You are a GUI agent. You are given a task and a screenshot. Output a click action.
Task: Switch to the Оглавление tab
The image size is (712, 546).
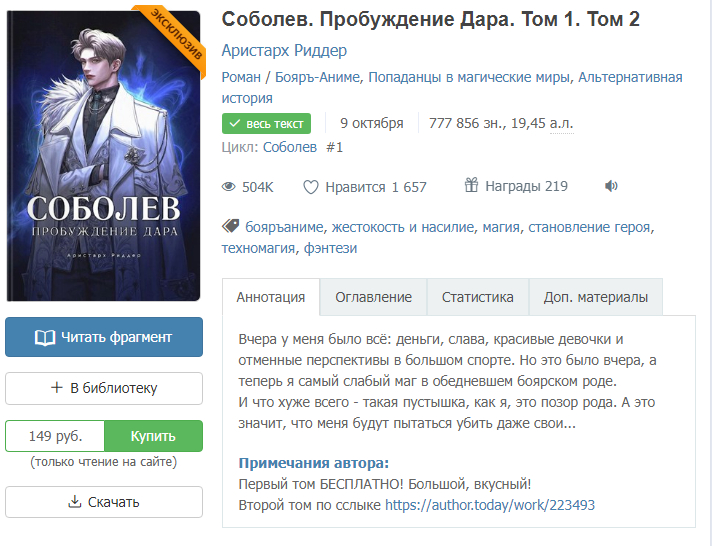(x=373, y=297)
